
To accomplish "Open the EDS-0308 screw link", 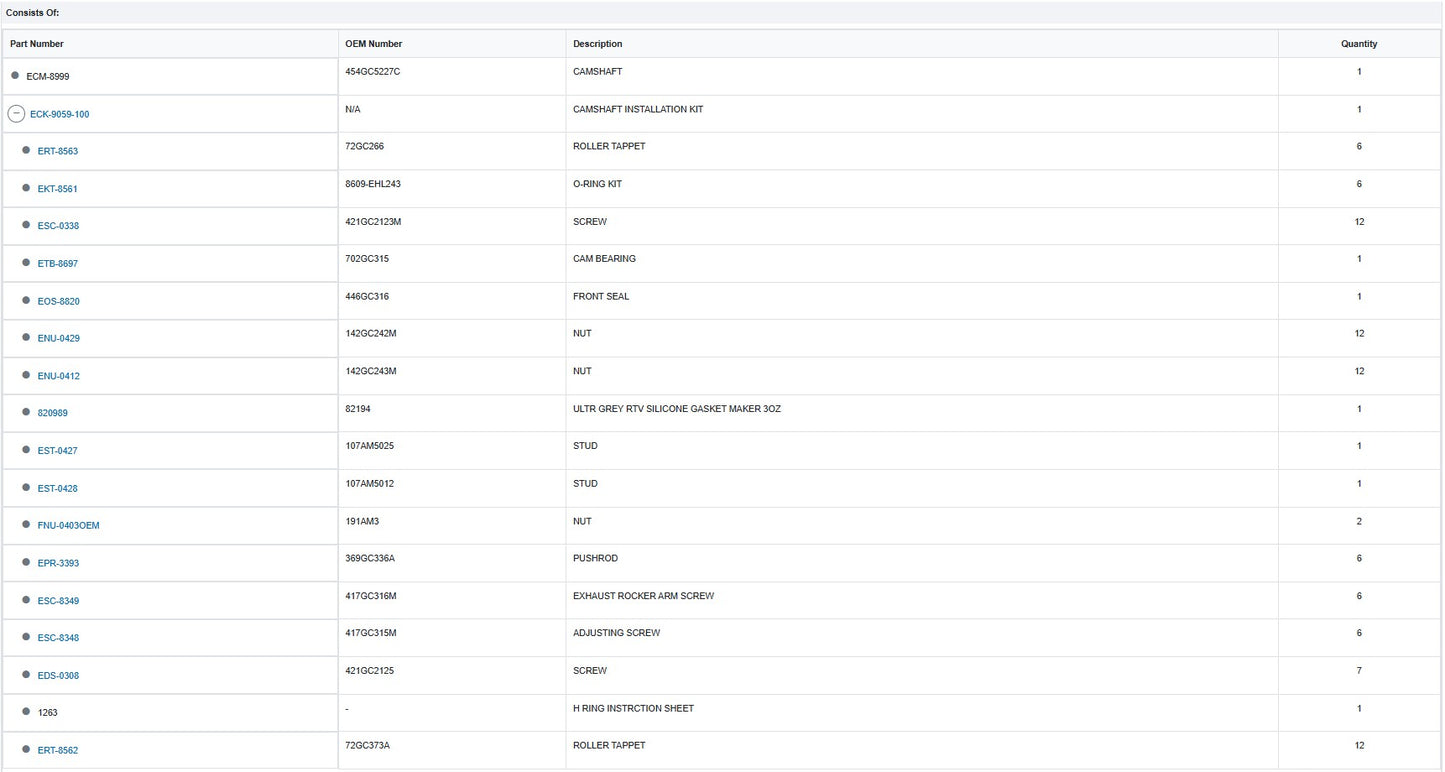I will pos(58,676).
